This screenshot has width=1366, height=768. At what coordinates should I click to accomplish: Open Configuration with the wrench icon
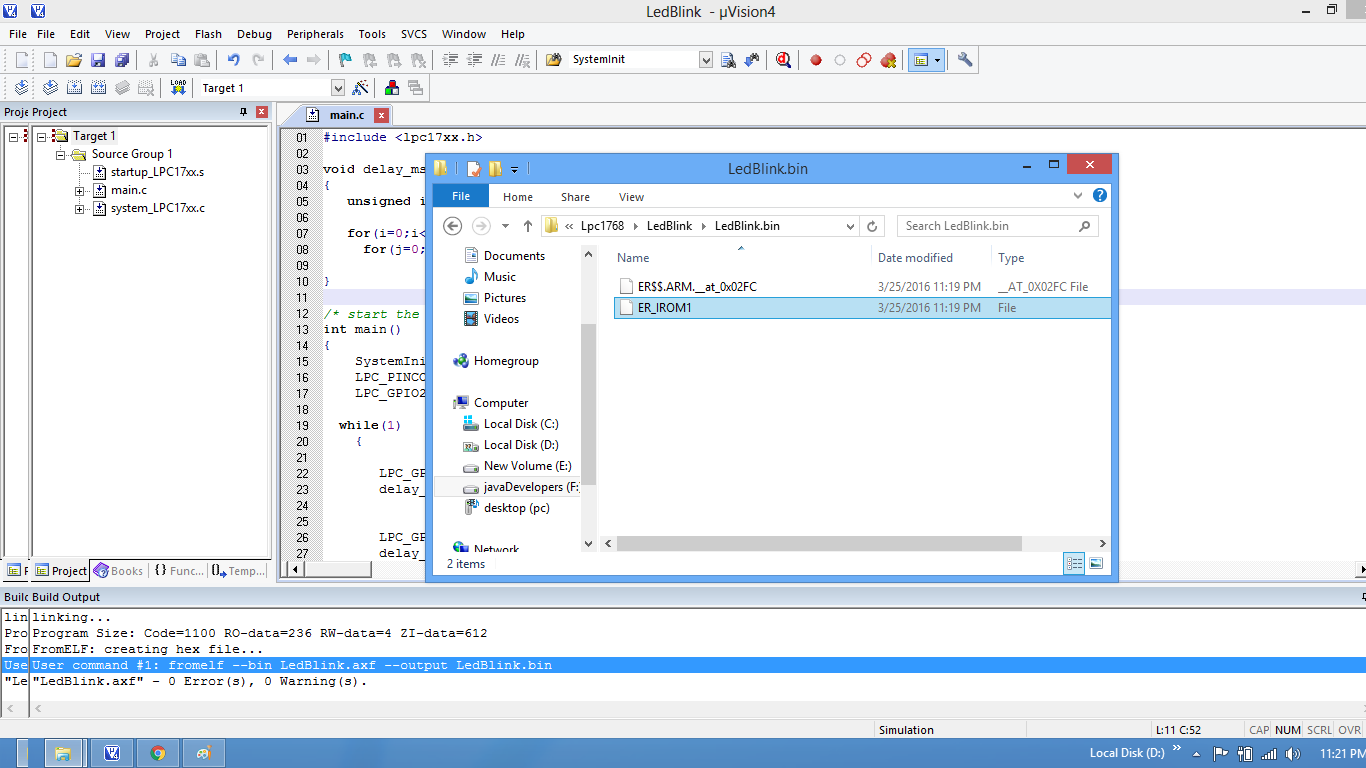click(x=965, y=60)
